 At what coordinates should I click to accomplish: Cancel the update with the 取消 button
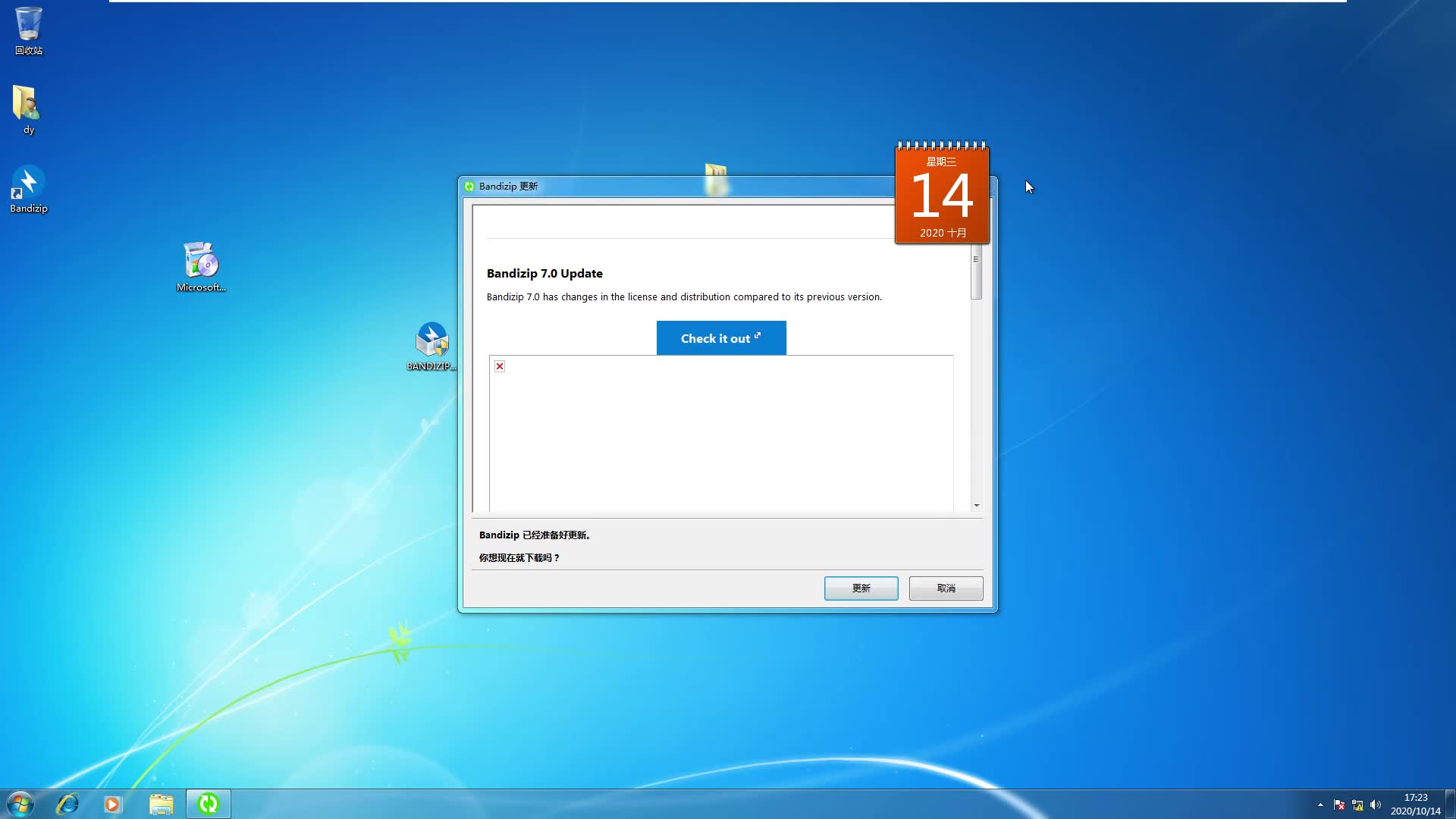(x=946, y=588)
